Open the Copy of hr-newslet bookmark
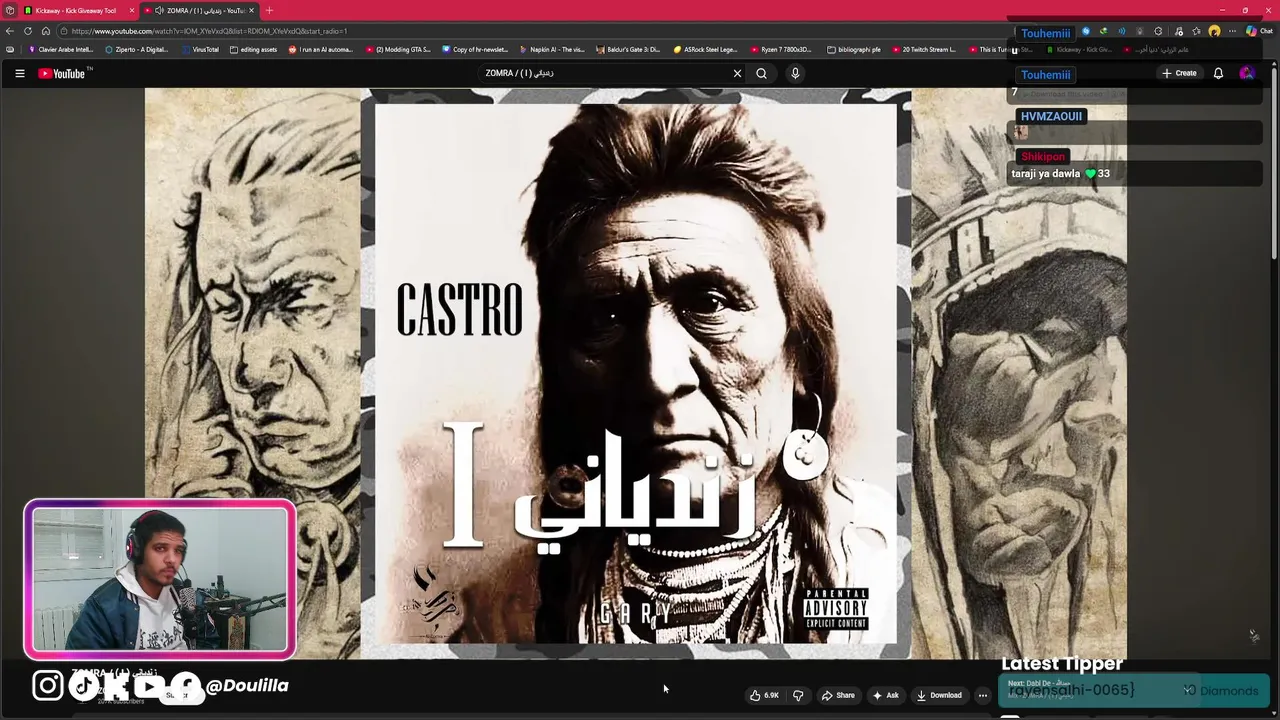The width and height of the screenshot is (1280, 720). coord(475,49)
